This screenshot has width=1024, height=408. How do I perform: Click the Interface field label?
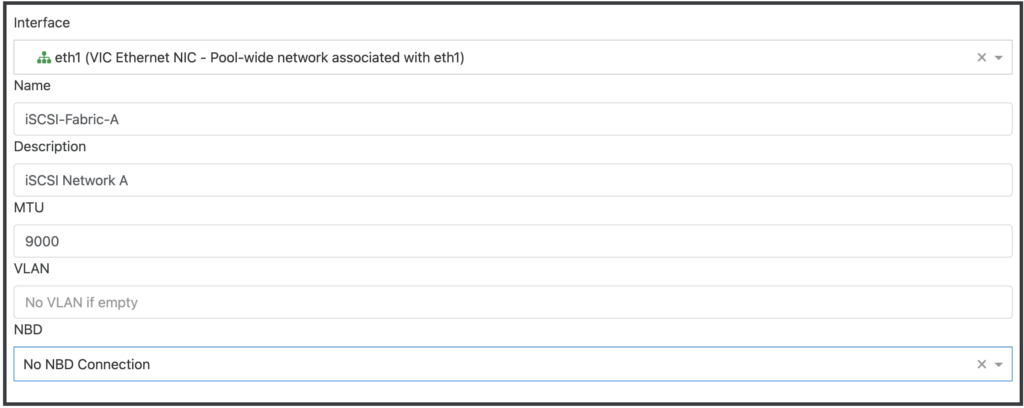click(x=42, y=22)
